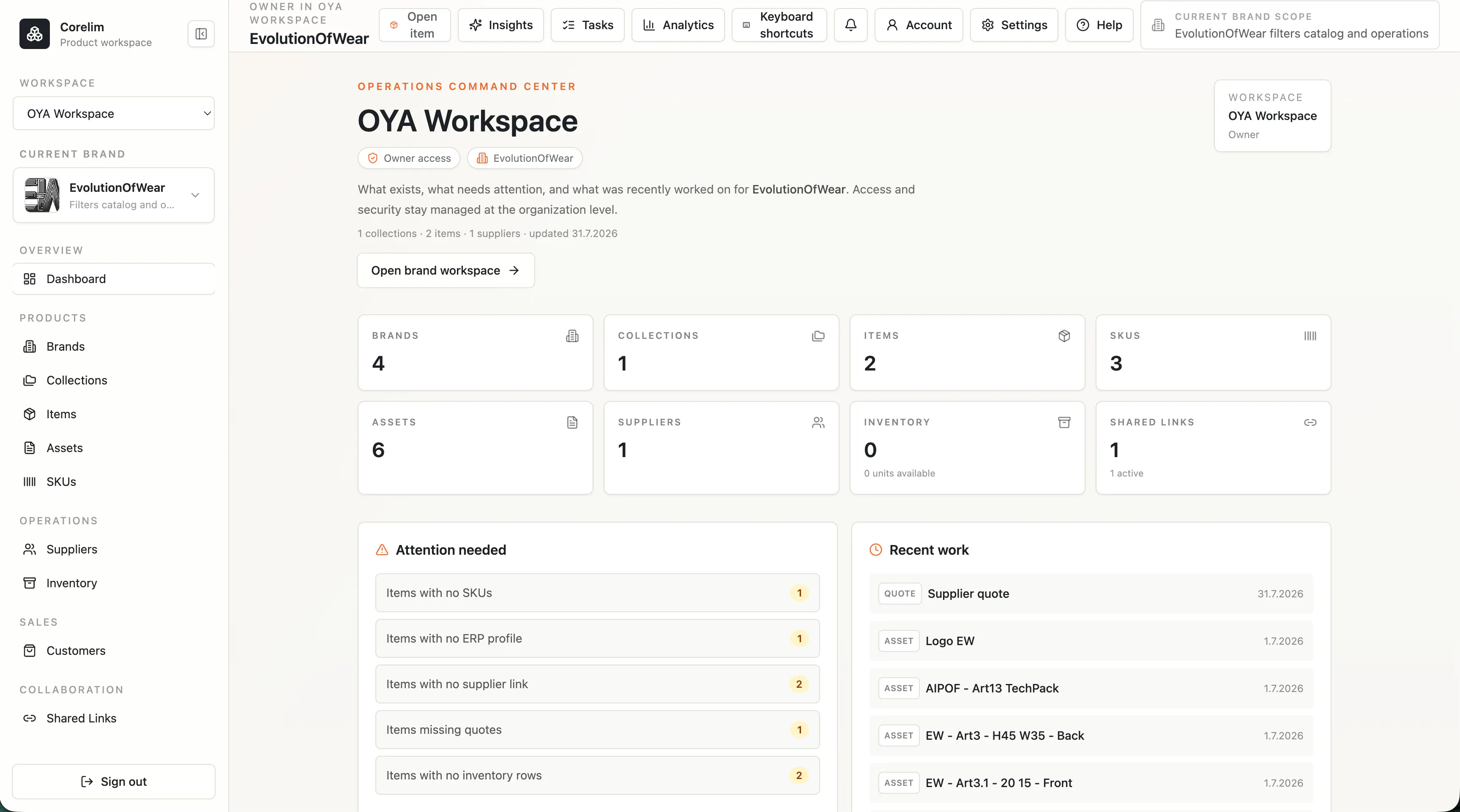Open Help from top bar
Image resolution: width=1460 pixels, height=812 pixels.
[x=1099, y=25]
